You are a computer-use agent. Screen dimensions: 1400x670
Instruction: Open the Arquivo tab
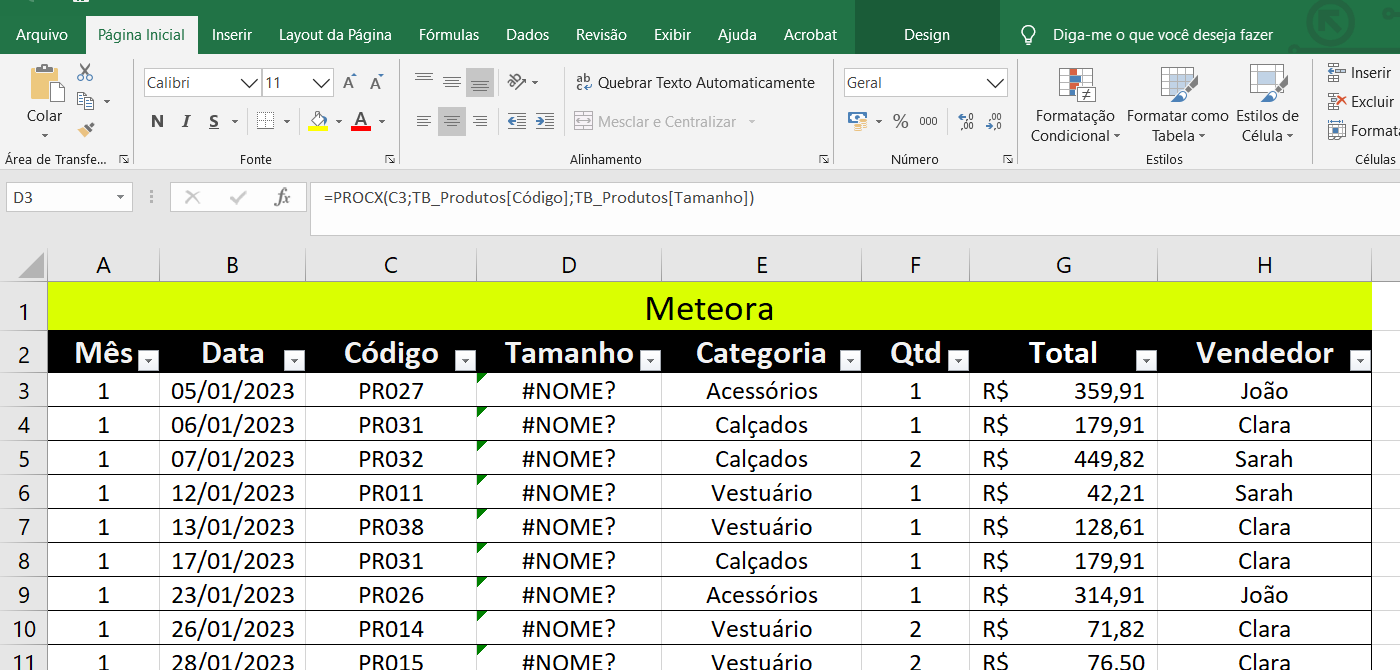42,35
